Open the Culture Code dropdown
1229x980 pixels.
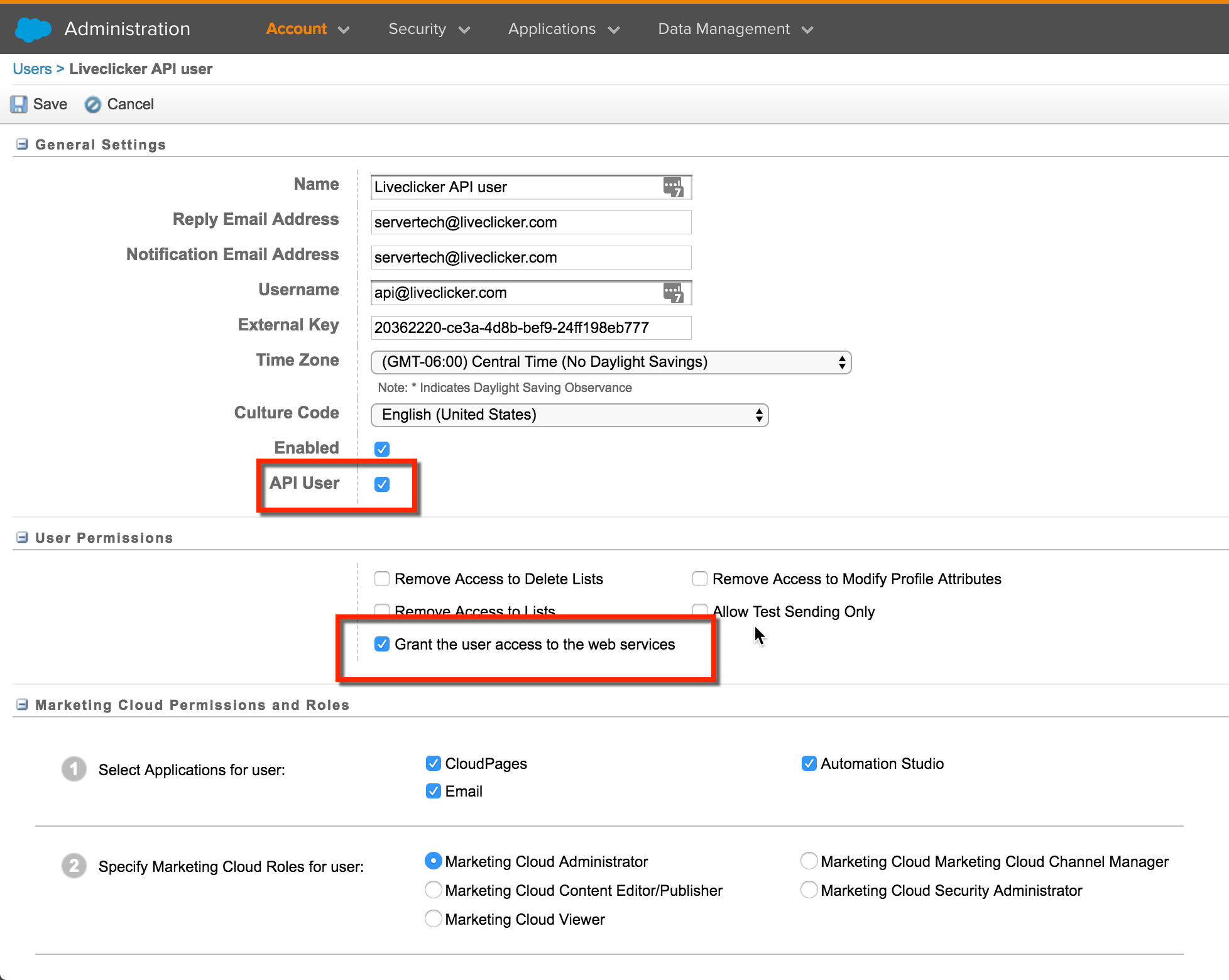(x=569, y=415)
